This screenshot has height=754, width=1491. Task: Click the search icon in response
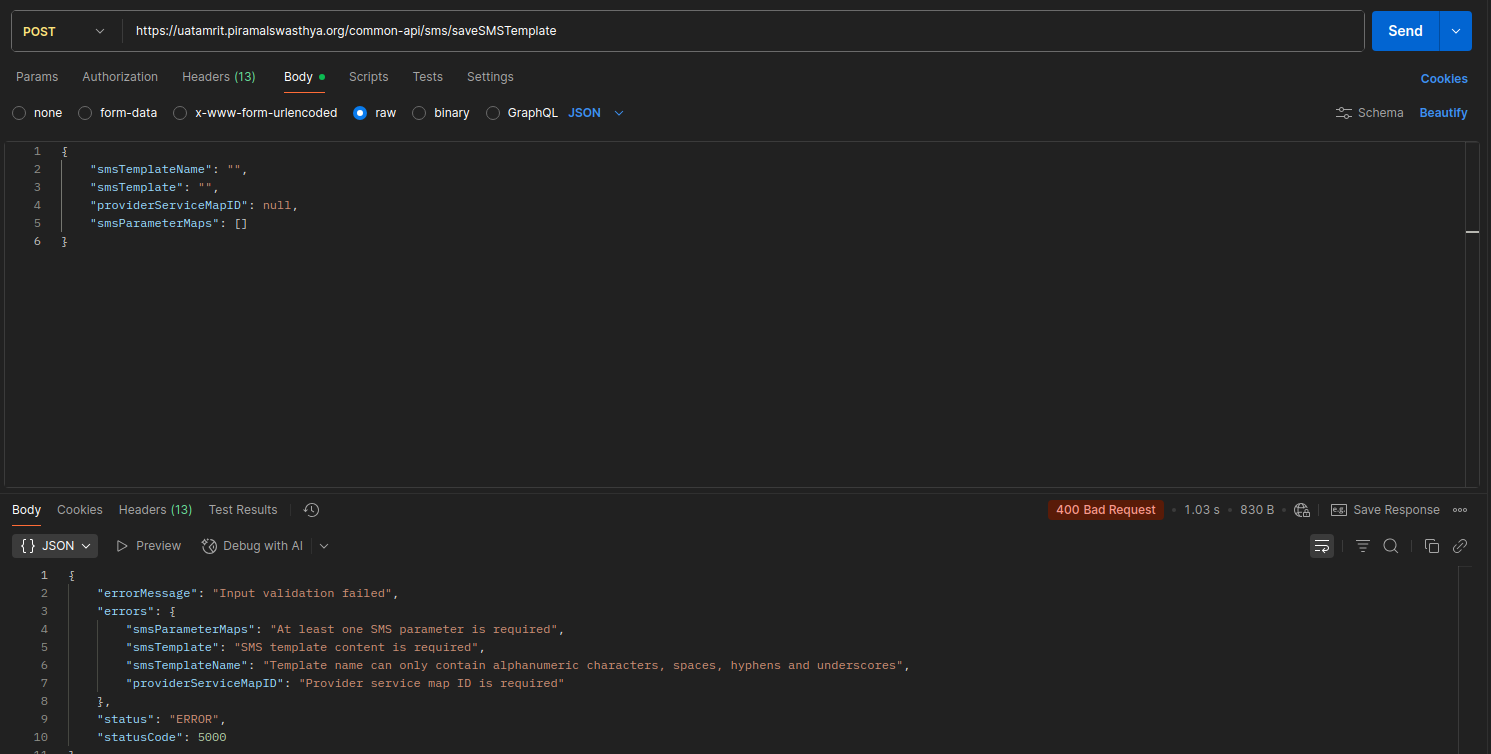click(x=1390, y=546)
